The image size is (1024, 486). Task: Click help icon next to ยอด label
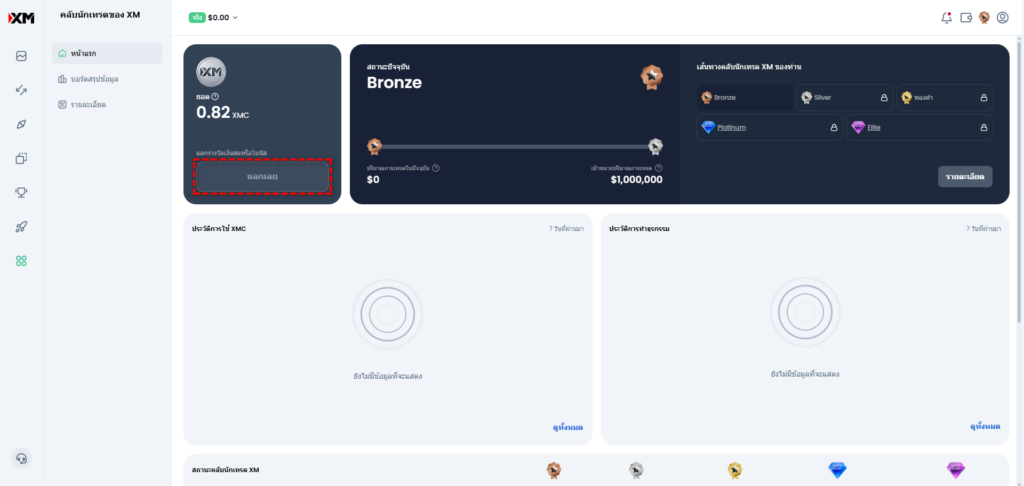(216, 96)
